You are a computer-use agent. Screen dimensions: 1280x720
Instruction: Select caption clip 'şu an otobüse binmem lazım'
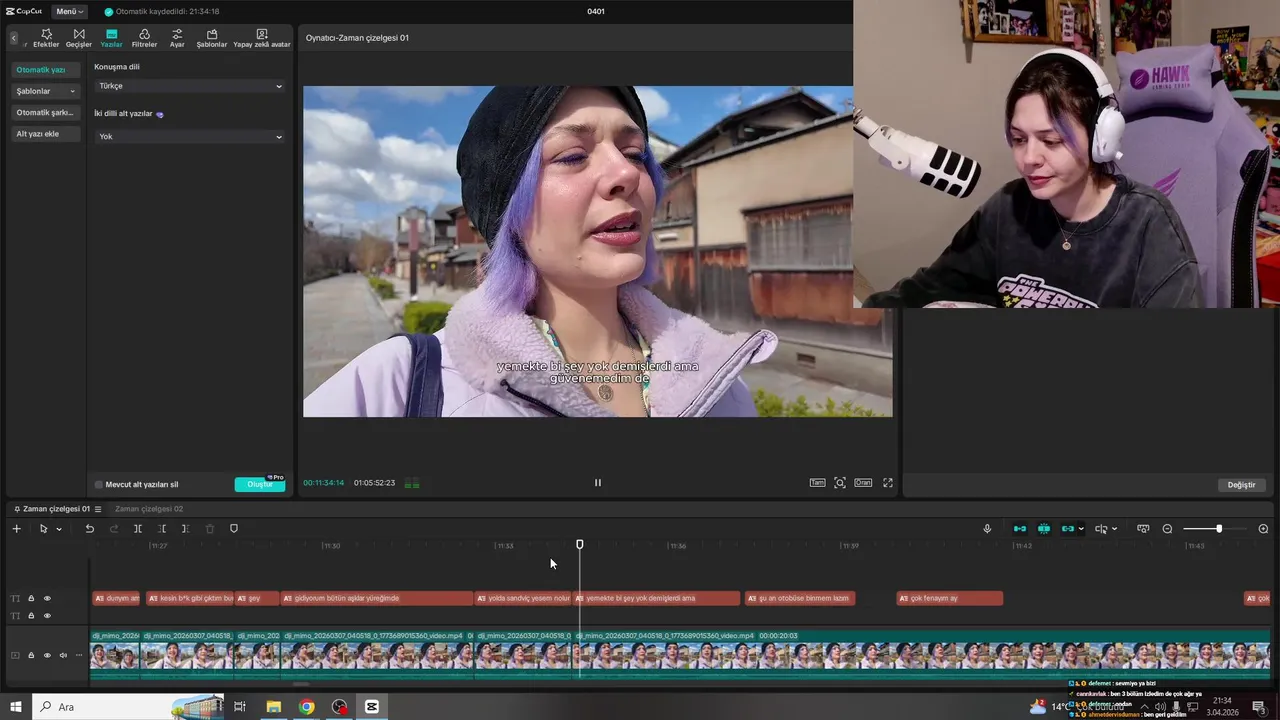800,598
